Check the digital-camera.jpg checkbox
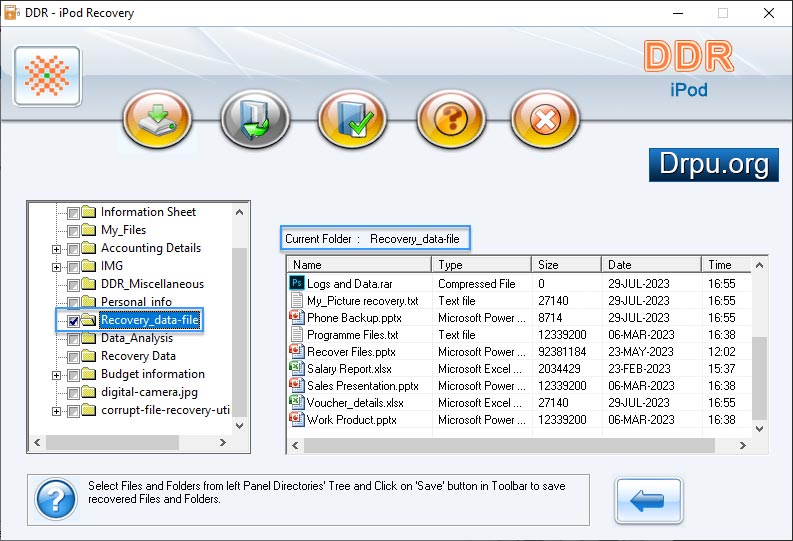 pyautogui.click(x=73, y=393)
